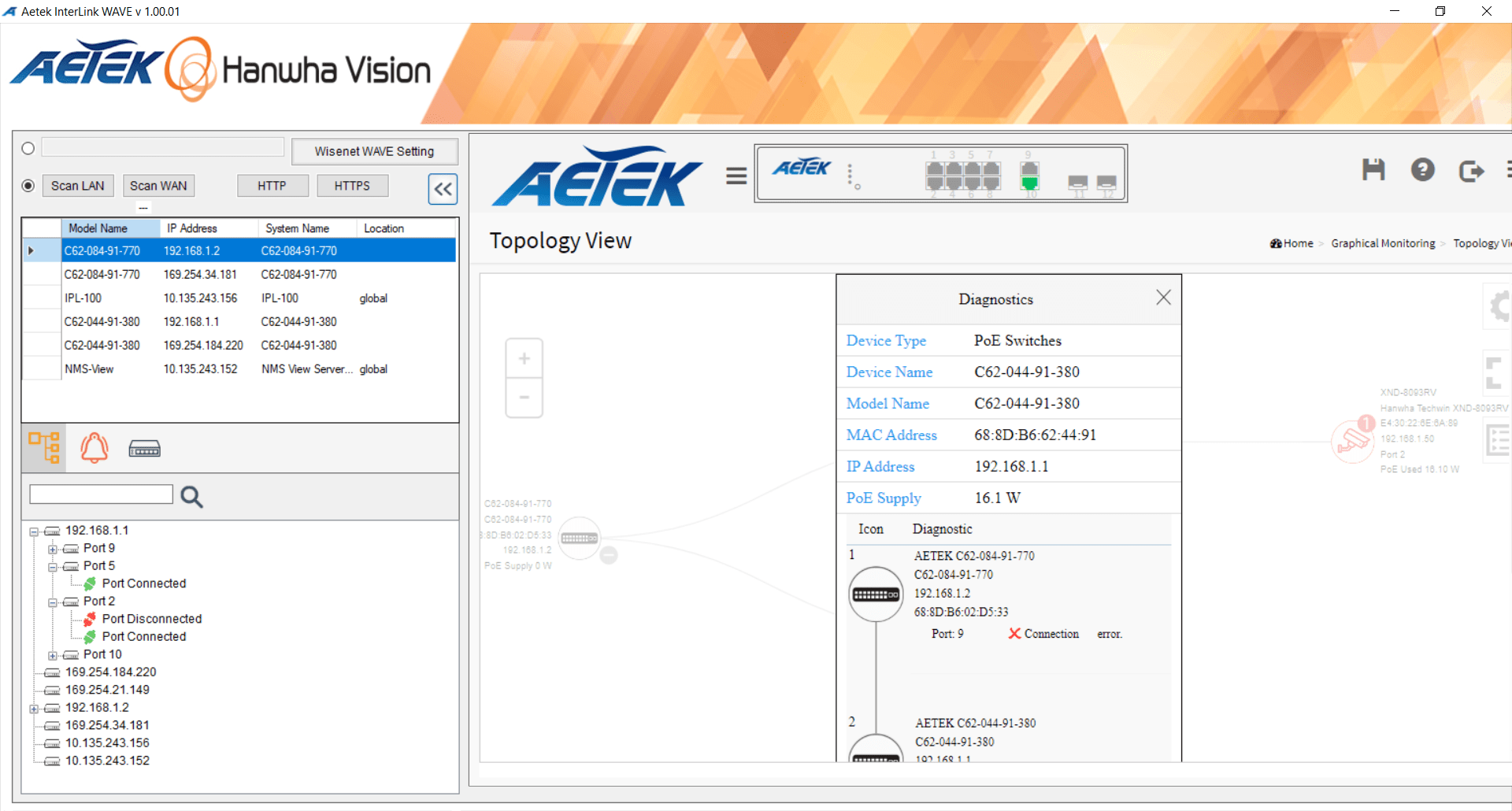Viewport: 1512px width, 811px height.
Task: Zoom in the topology with plus control
Action: tap(524, 359)
